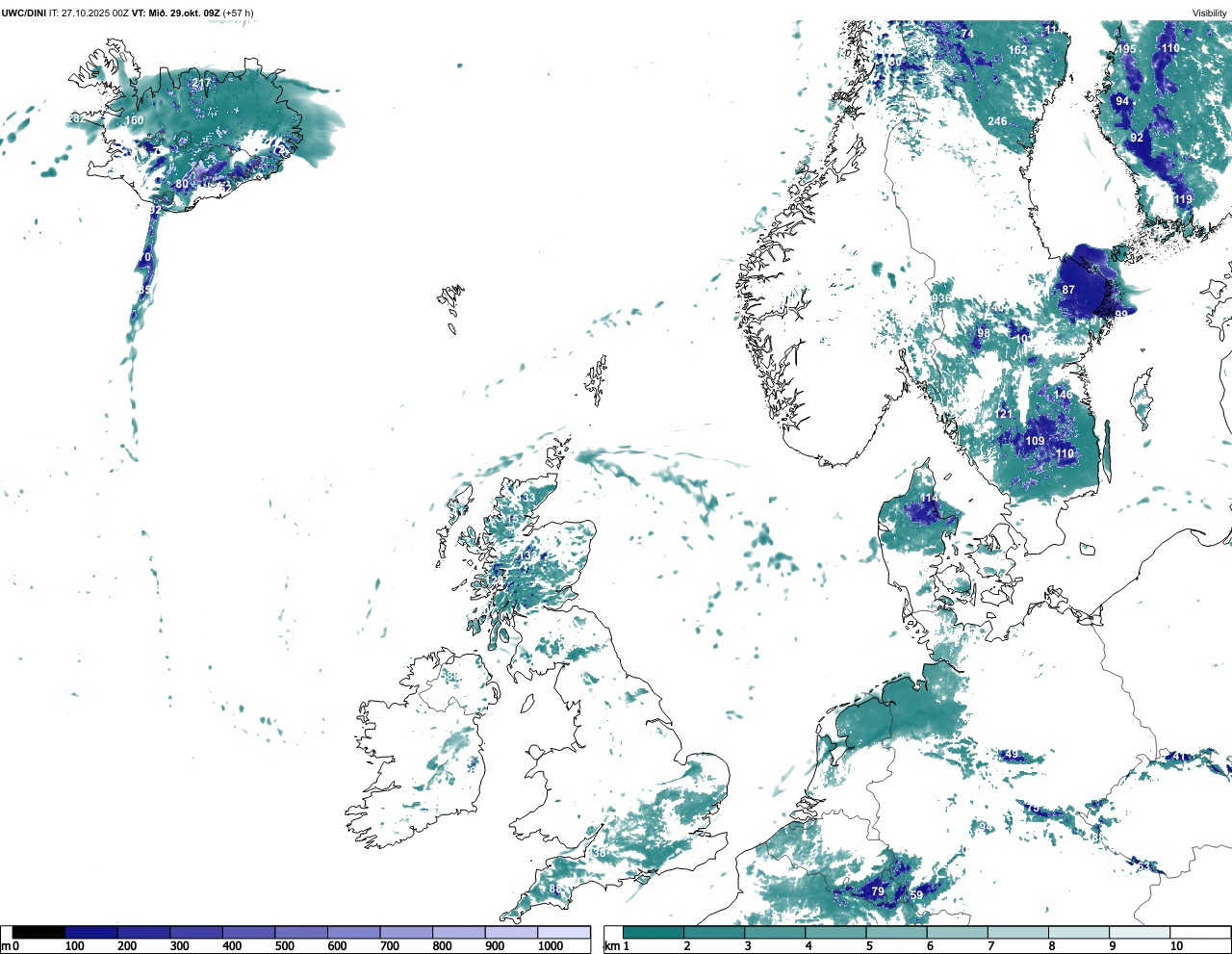Click visibility value '79' near Belgium
This screenshot has width=1232, height=954.
[878, 891]
